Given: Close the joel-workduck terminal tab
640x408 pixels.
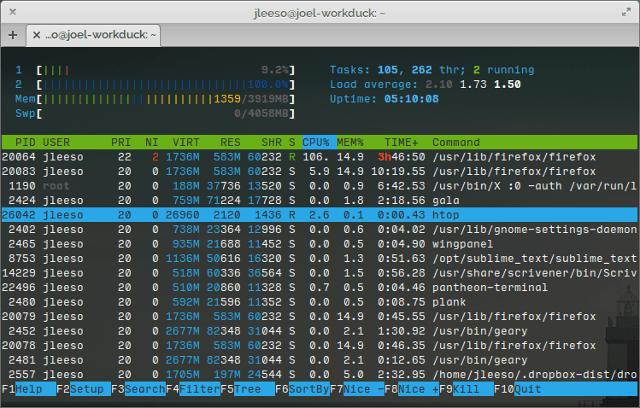Looking at the screenshot, I should coord(37,35).
